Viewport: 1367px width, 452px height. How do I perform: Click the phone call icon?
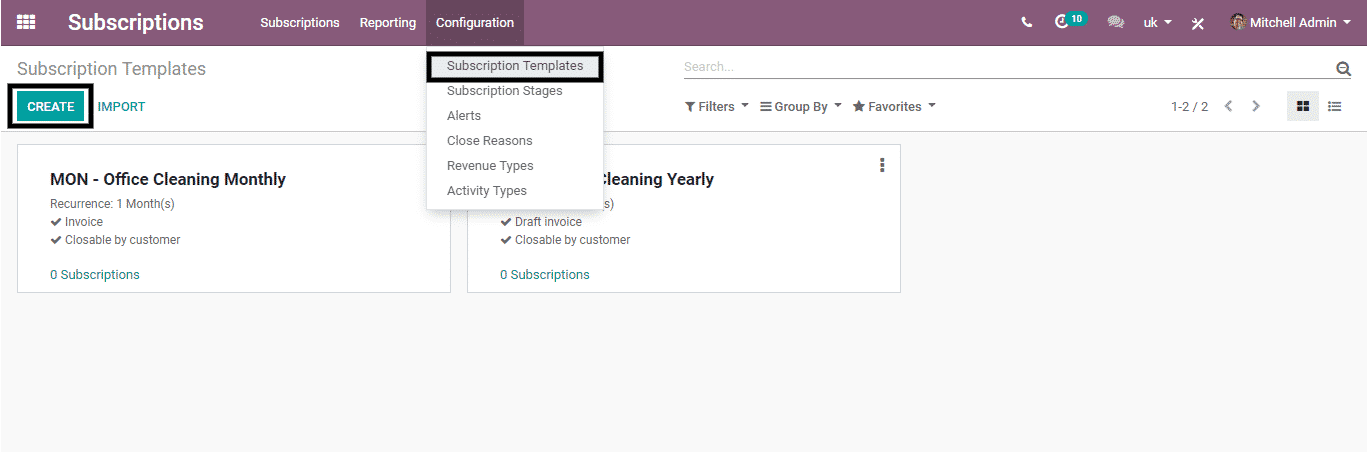[x=1026, y=22]
